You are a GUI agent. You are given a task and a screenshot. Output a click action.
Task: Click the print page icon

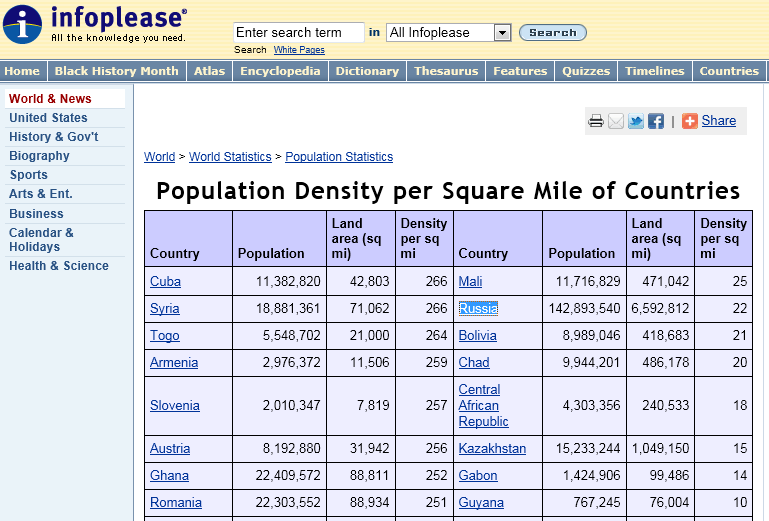click(x=596, y=121)
